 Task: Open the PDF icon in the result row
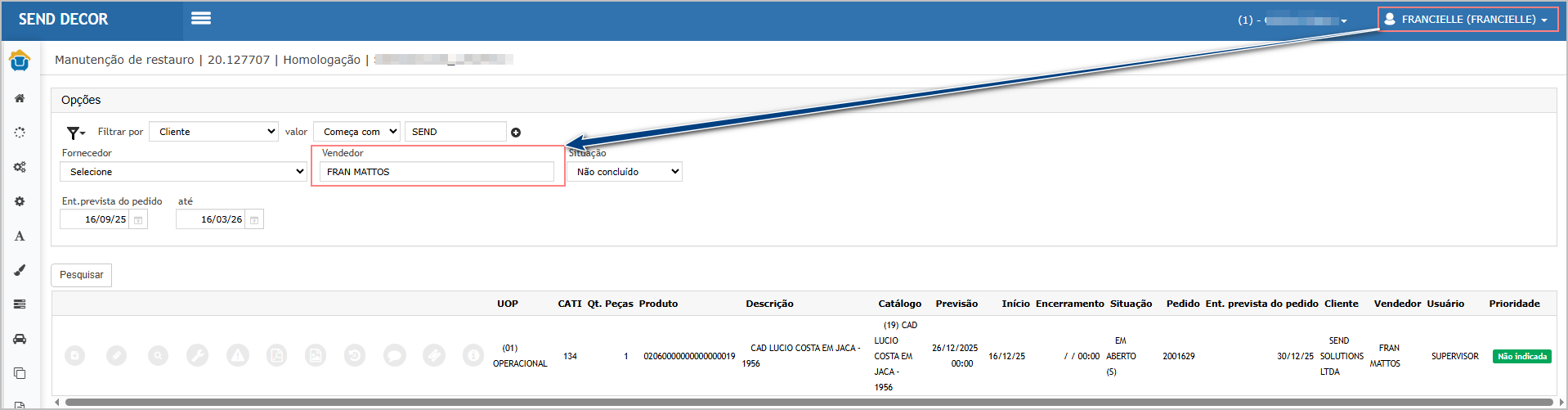277,355
